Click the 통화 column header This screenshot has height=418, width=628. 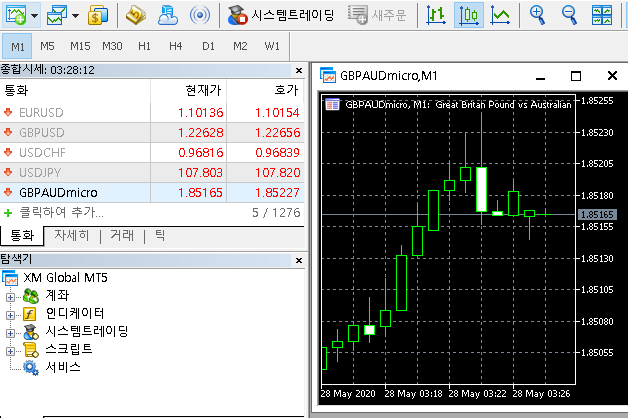tap(75, 90)
